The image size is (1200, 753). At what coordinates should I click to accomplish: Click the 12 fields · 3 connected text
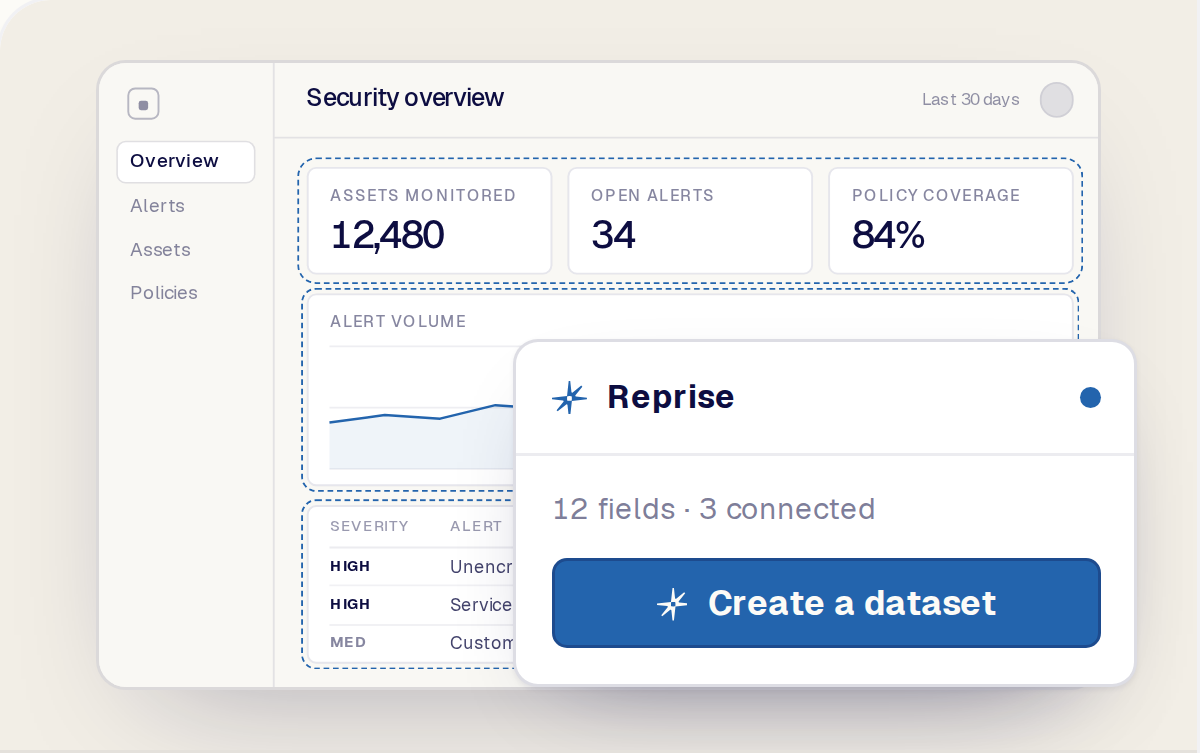[x=714, y=509]
